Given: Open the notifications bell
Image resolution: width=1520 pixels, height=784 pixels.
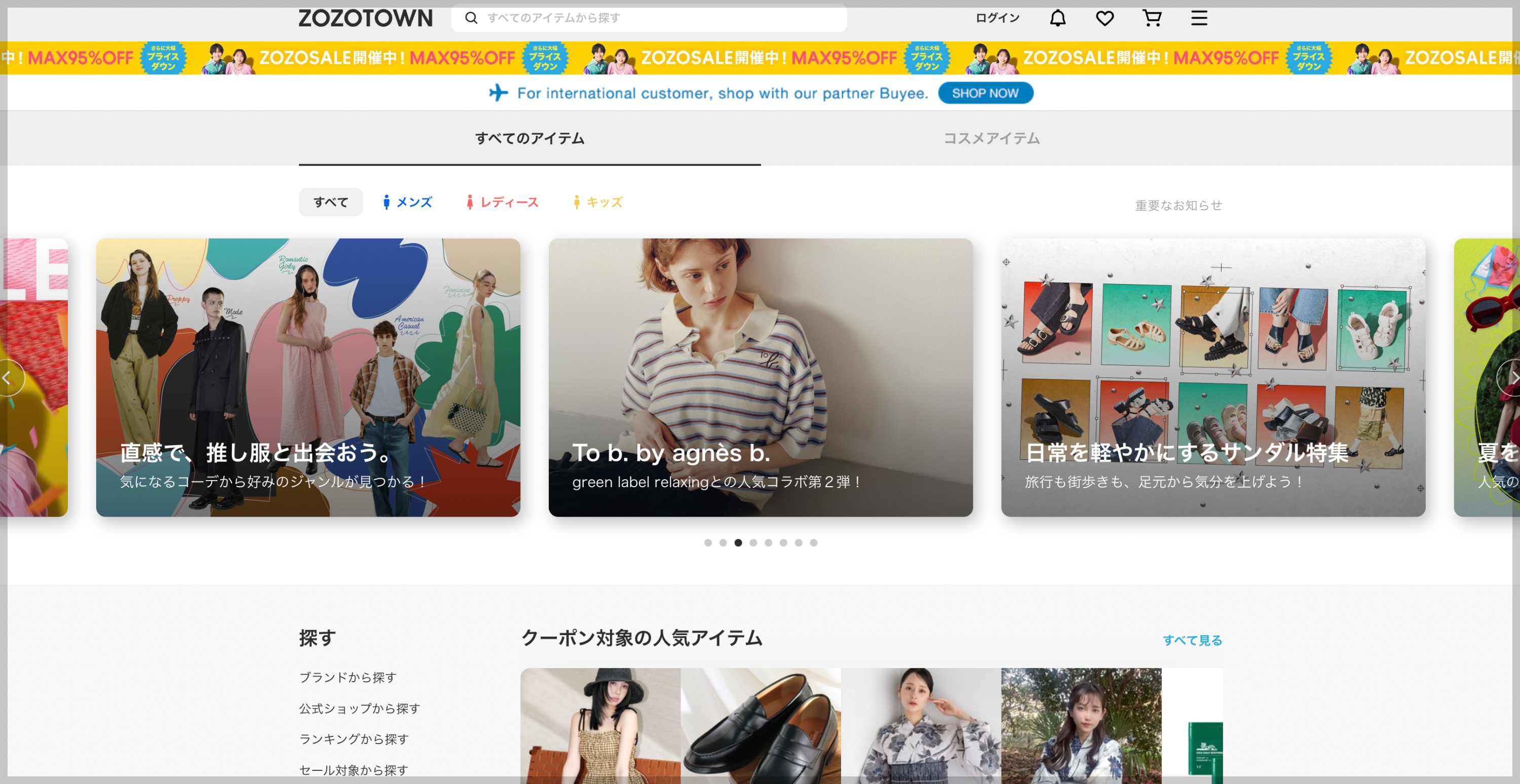Looking at the screenshot, I should [1057, 18].
